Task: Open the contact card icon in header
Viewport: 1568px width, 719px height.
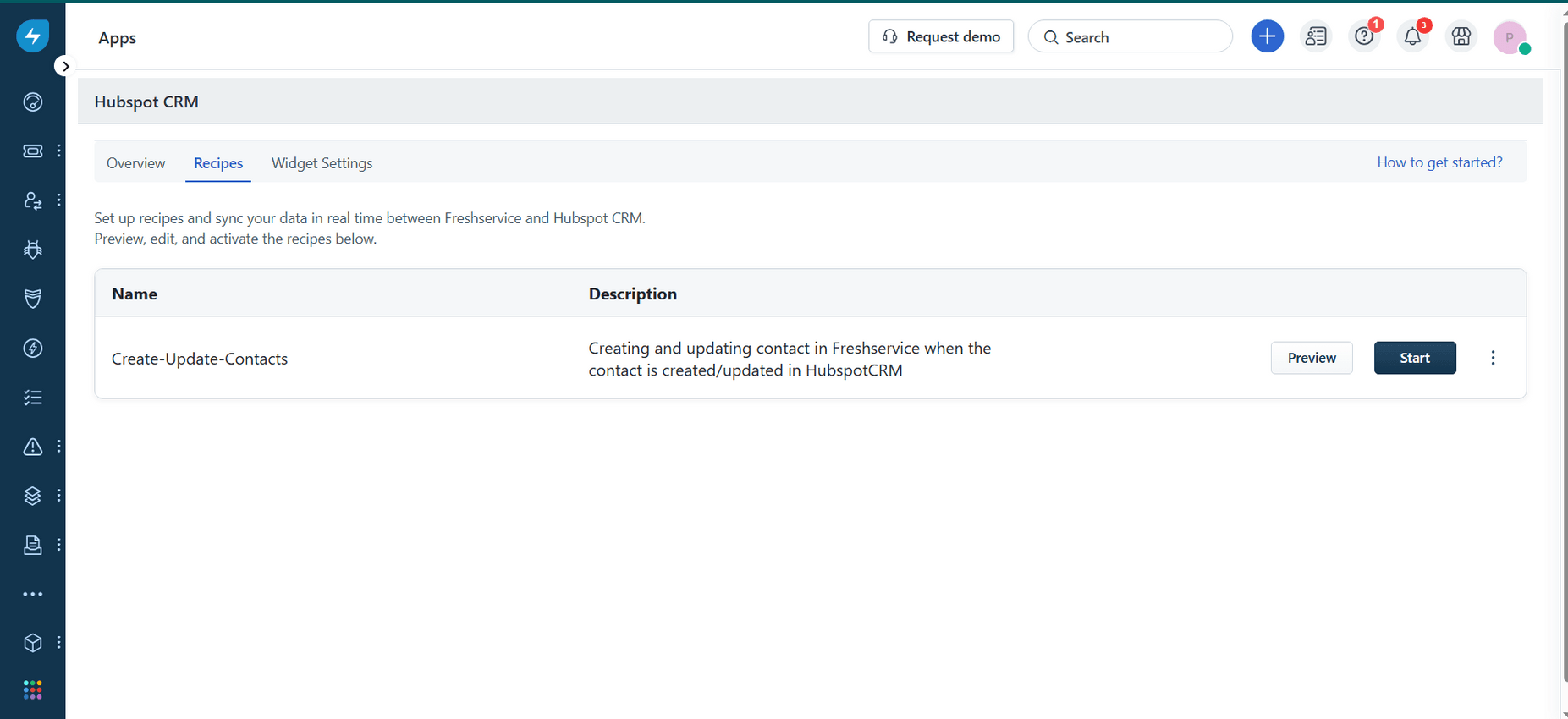Action: tap(1316, 36)
